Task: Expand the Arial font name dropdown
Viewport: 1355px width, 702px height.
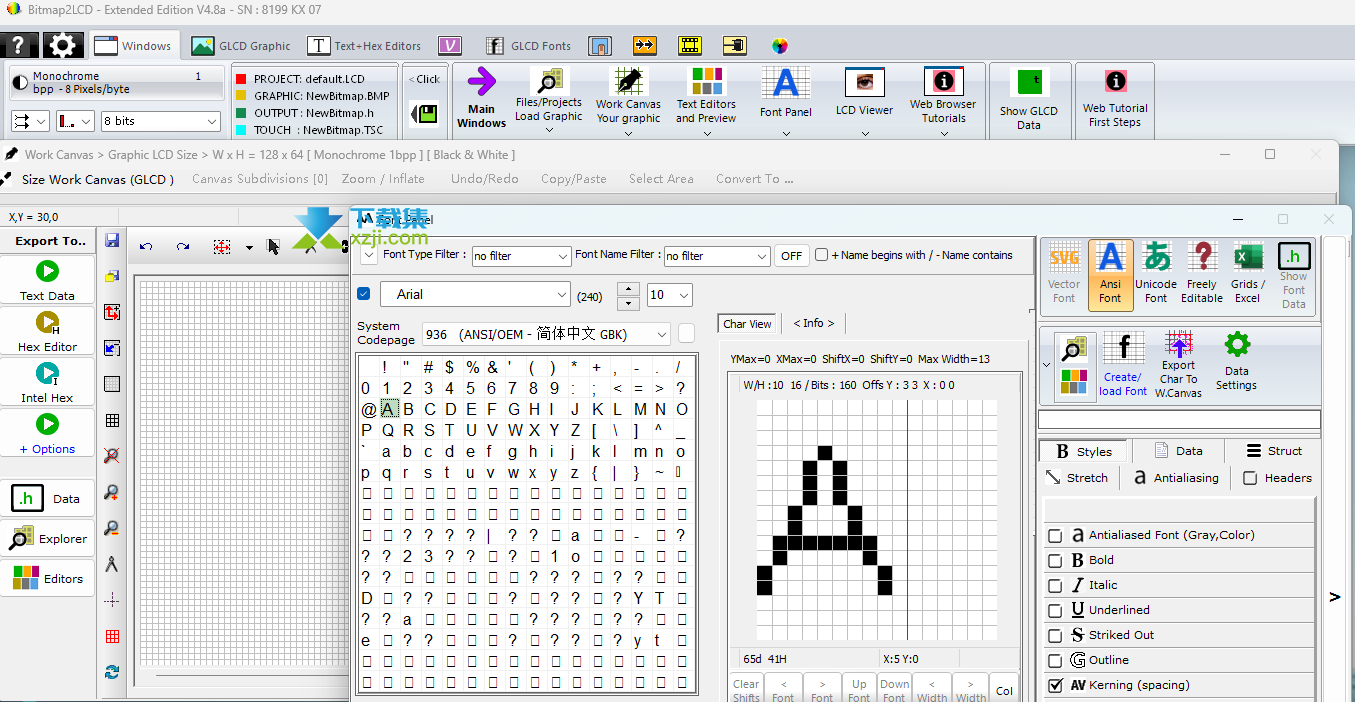Action: 560,295
